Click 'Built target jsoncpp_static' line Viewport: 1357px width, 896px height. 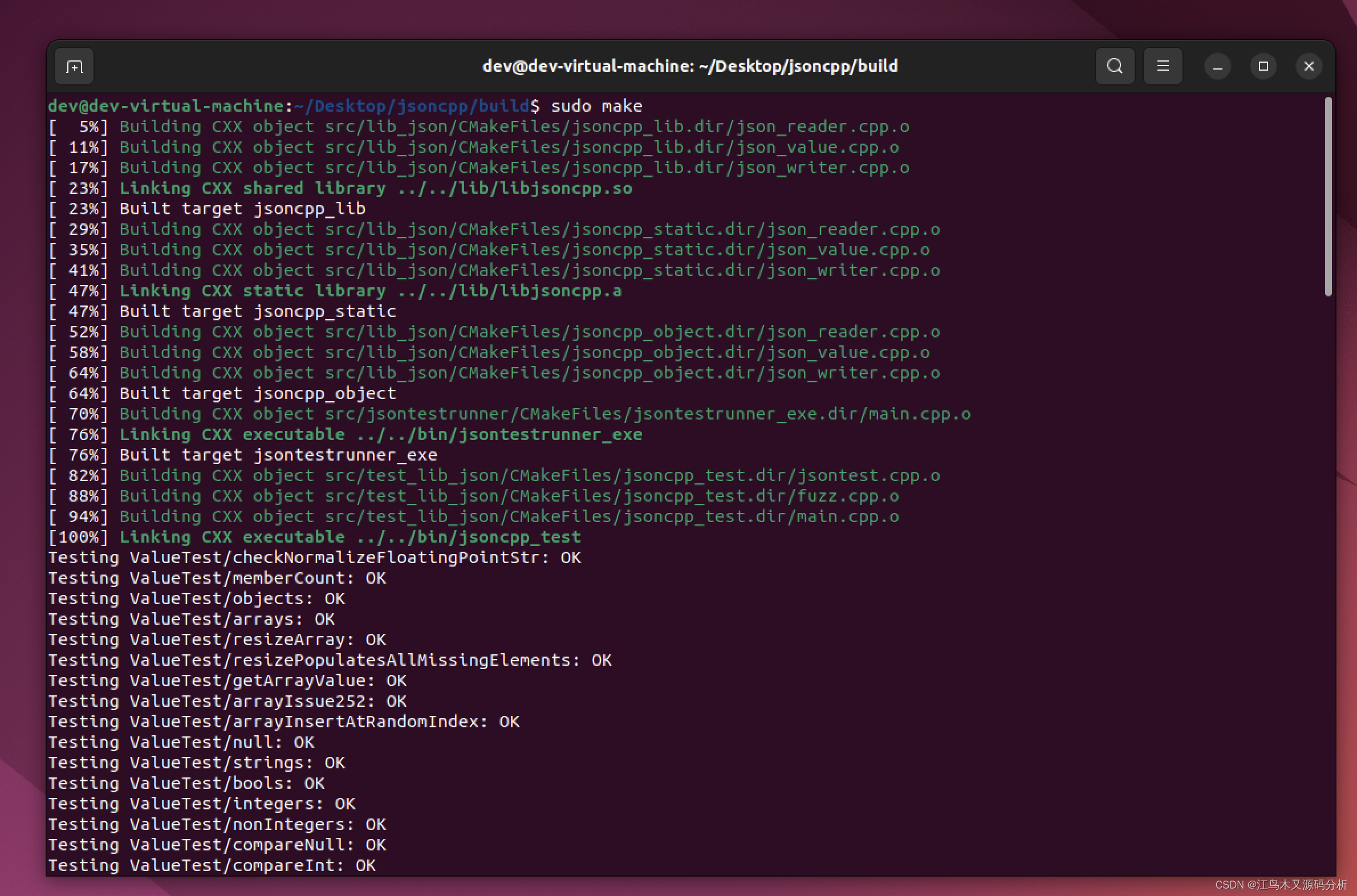point(222,311)
